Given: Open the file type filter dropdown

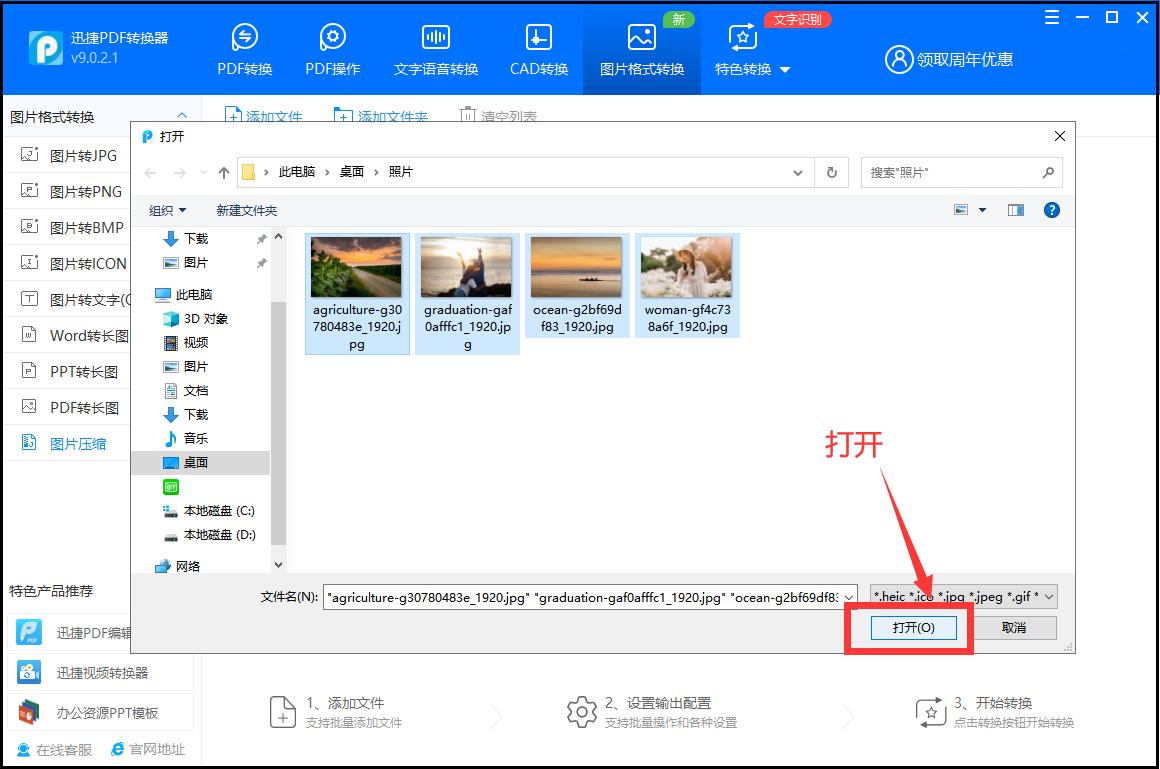Looking at the screenshot, I should click(1048, 596).
